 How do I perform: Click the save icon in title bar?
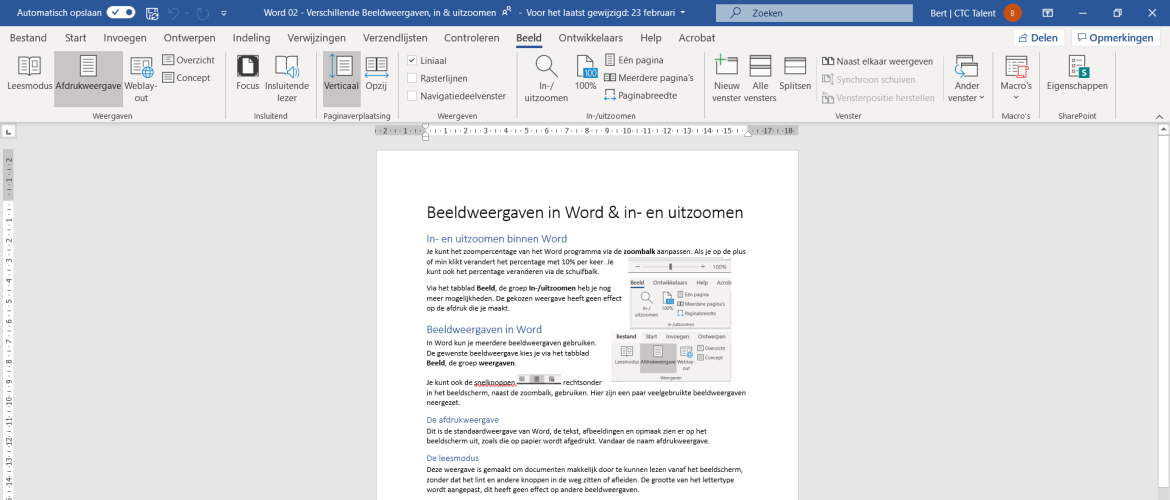point(152,13)
